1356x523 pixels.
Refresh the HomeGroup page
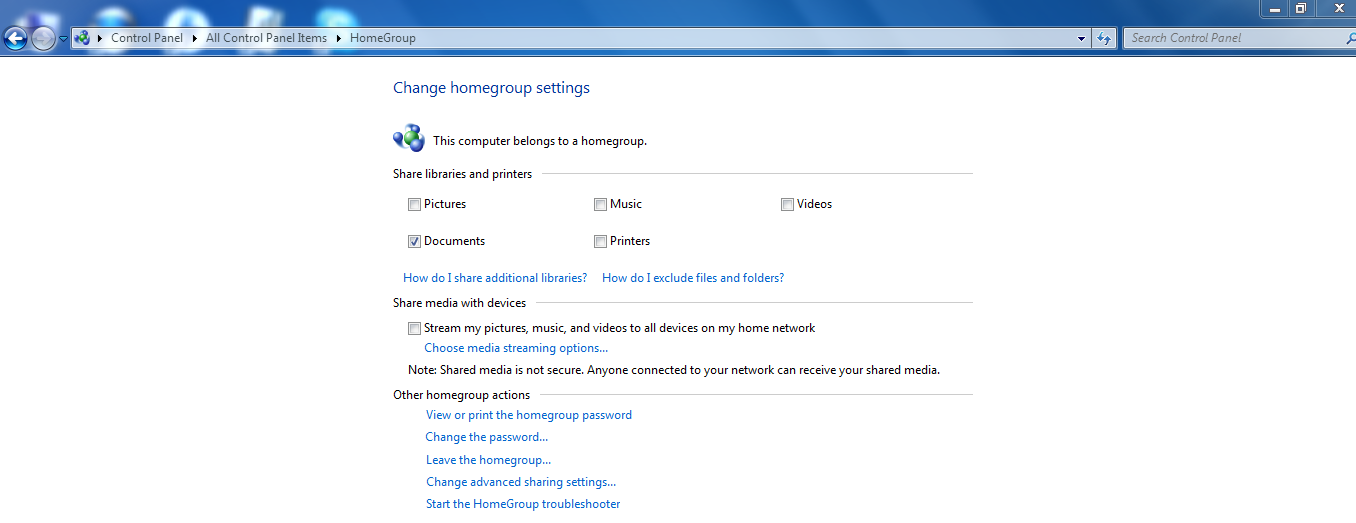coord(1104,38)
